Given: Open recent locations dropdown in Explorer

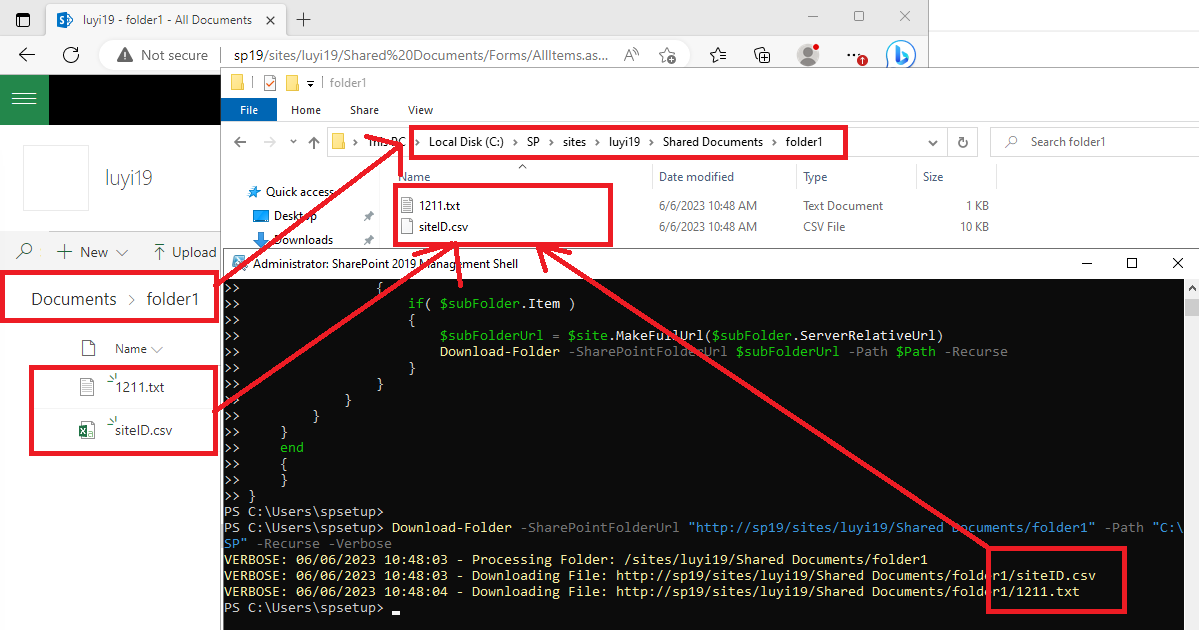Looking at the screenshot, I should [x=292, y=142].
